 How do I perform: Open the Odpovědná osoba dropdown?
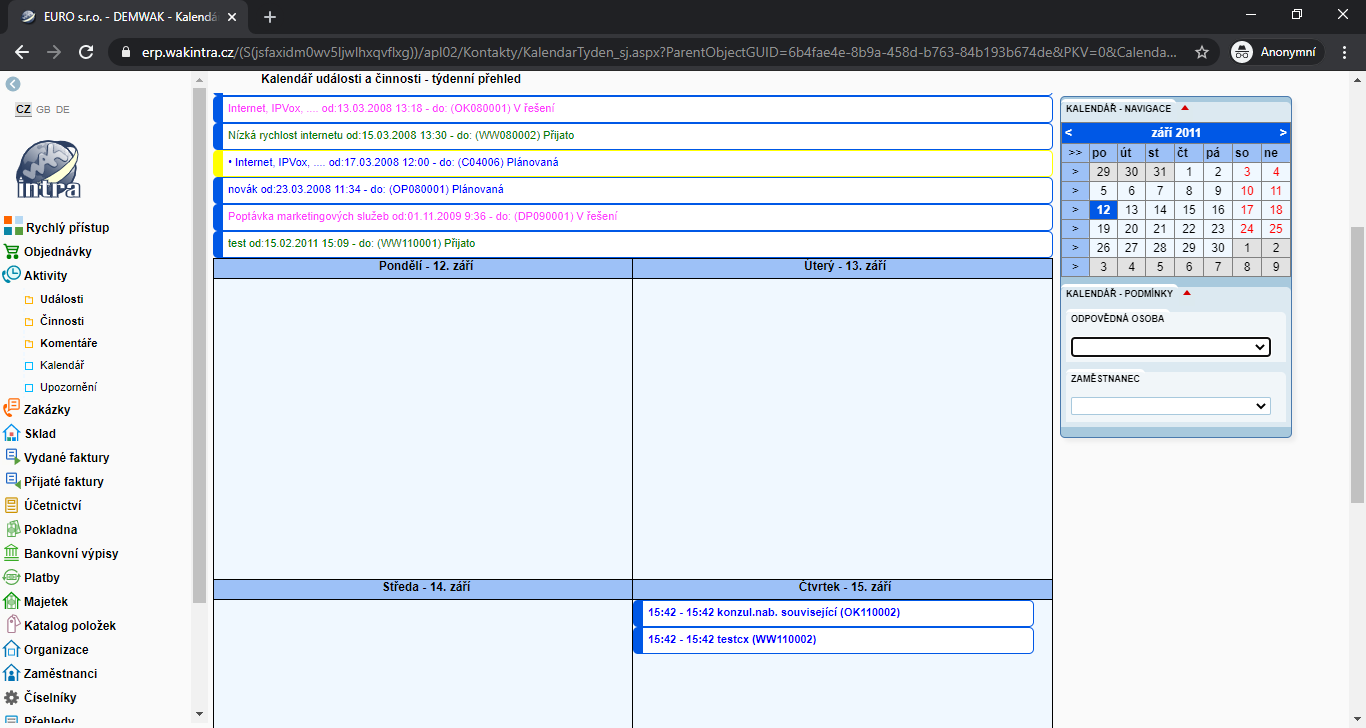pyautogui.click(x=1170, y=347)
